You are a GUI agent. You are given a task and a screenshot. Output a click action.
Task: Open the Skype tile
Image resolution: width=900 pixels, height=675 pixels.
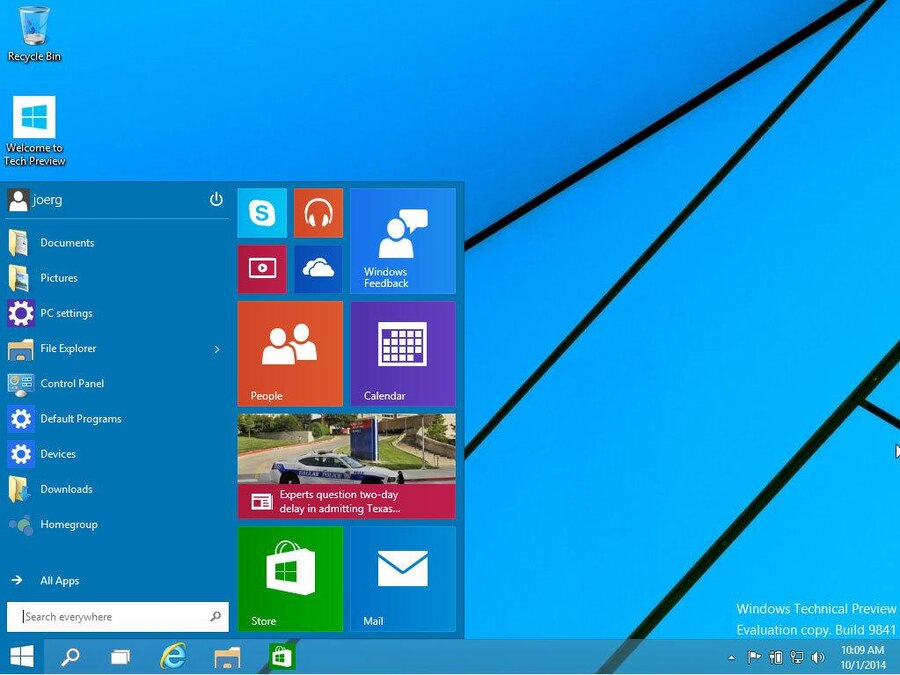[261, 212]
